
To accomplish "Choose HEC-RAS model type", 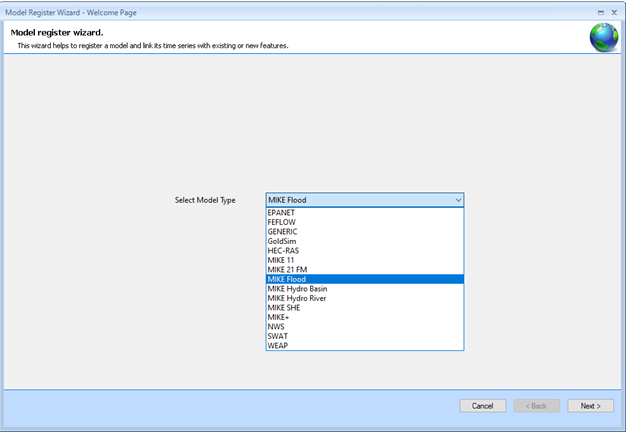I will pyautogui.click(x=365, y=251).
